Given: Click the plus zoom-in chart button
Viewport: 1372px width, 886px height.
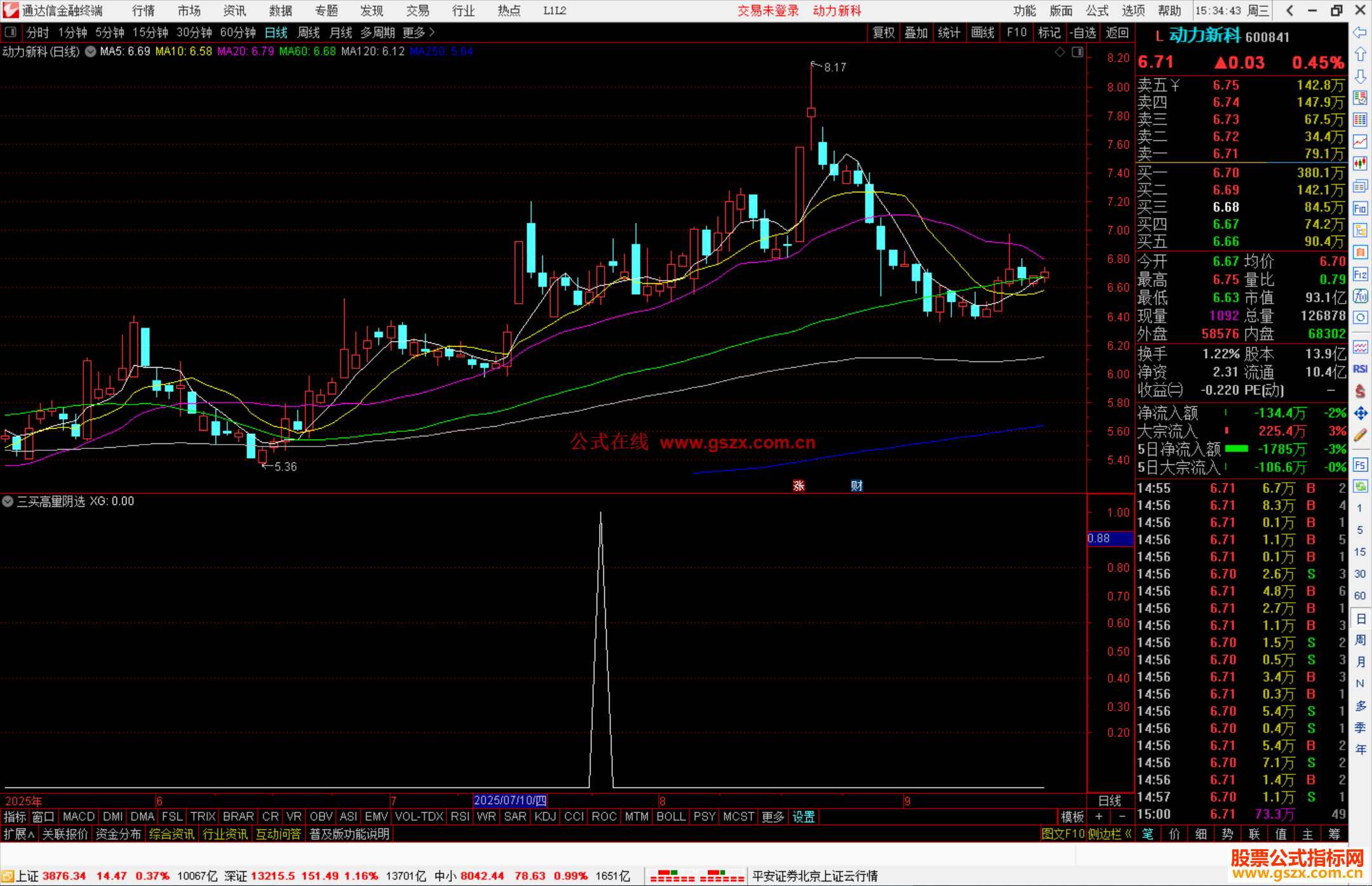Looking at the screenshot, I should click(1100, 817).
